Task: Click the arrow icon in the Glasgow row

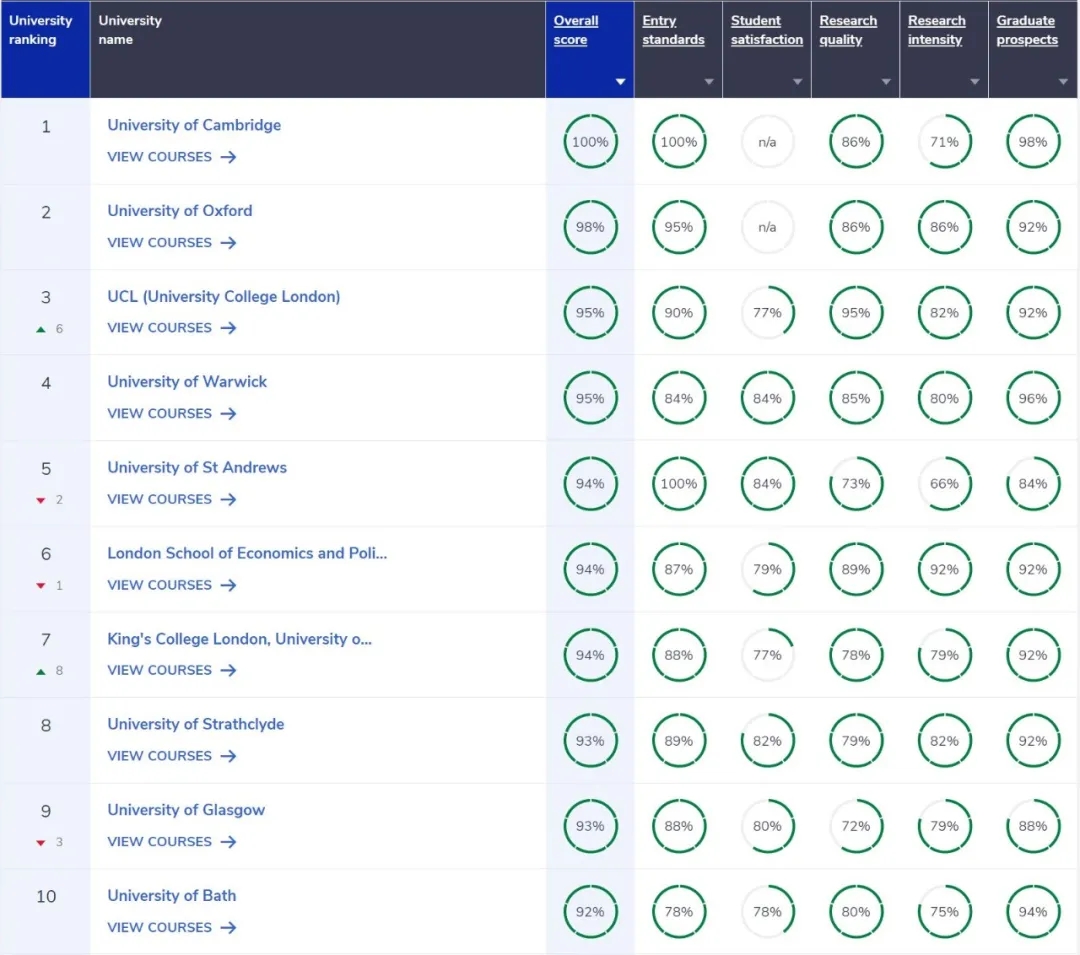Action: 228,842
